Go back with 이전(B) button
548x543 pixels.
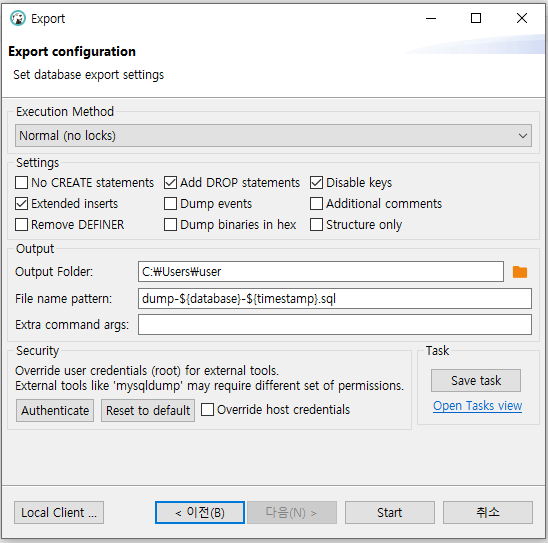(200, 513)
